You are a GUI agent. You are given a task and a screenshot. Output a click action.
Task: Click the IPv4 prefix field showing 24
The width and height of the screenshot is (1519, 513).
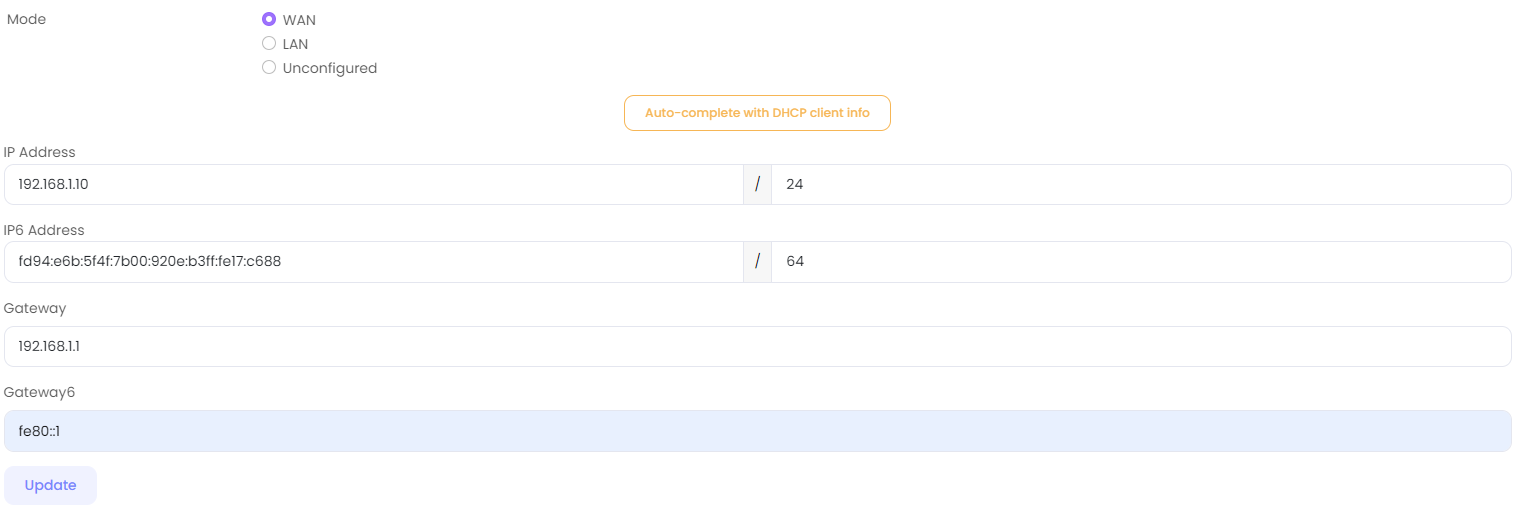pos(1140,184)
